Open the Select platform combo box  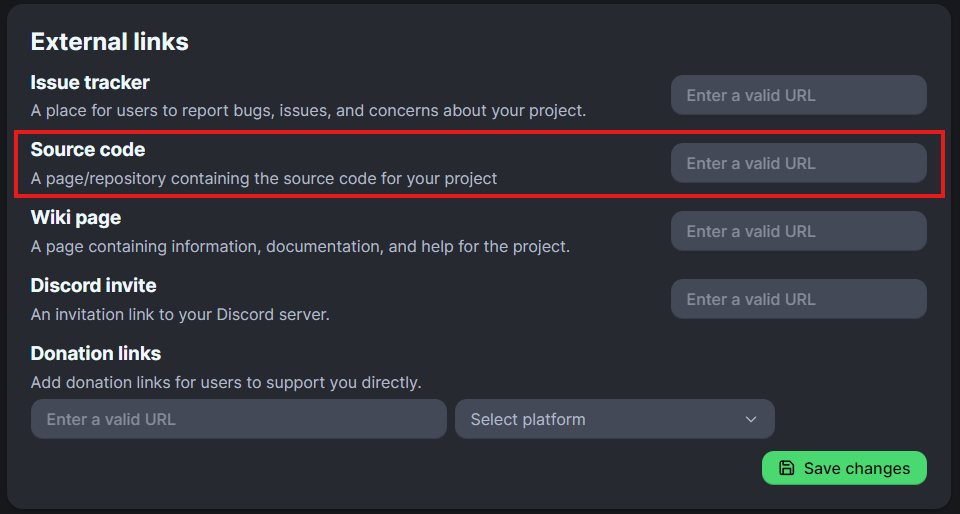click(x=614, y=419)
